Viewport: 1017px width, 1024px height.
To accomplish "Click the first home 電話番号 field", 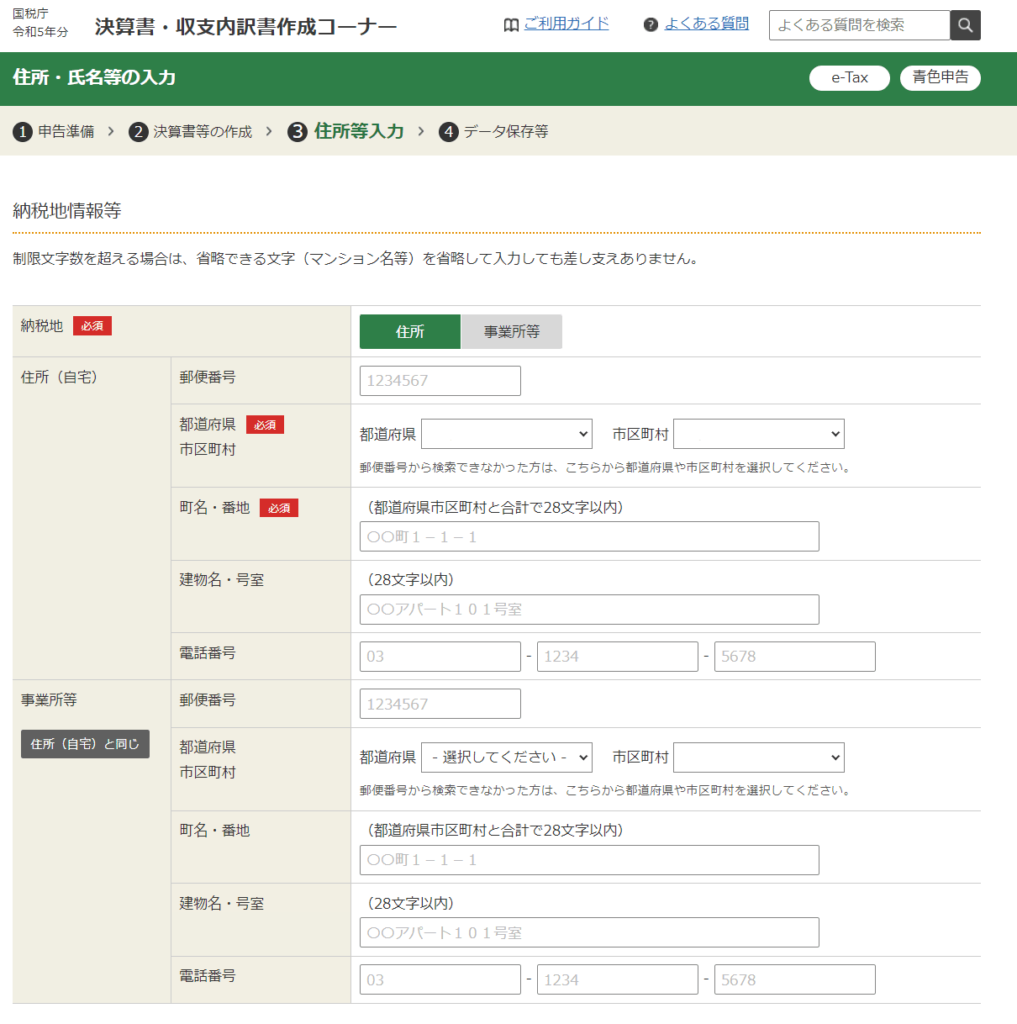I will 440,657.
